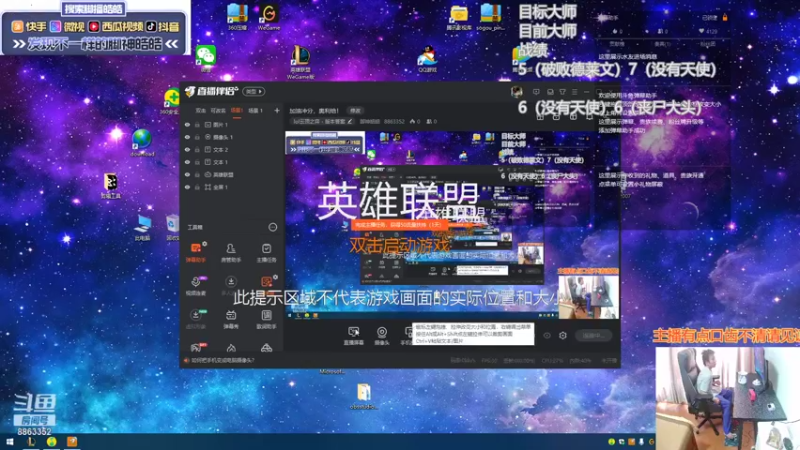The height and width of the screenshot is (450, 800).
Task: Select the second scene tab
Action: 218,110
